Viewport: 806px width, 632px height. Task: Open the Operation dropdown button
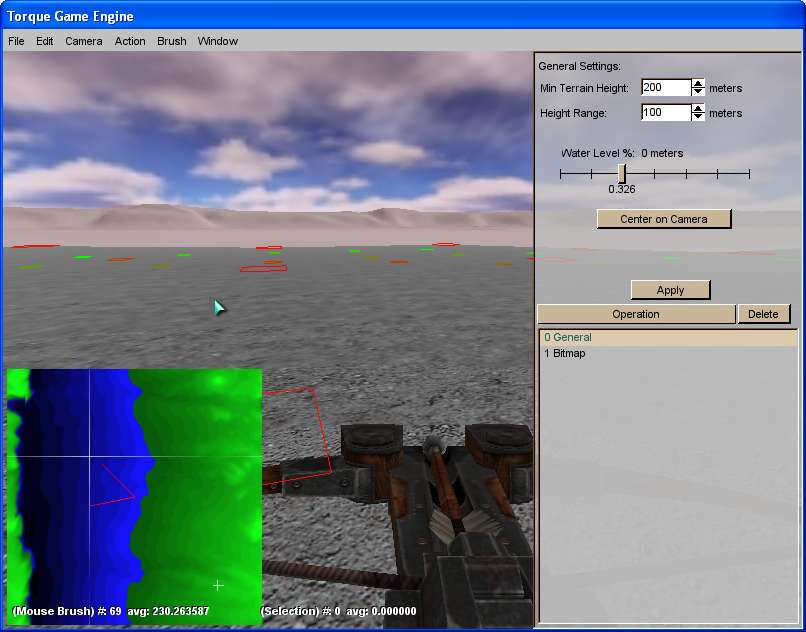point(636,314)
